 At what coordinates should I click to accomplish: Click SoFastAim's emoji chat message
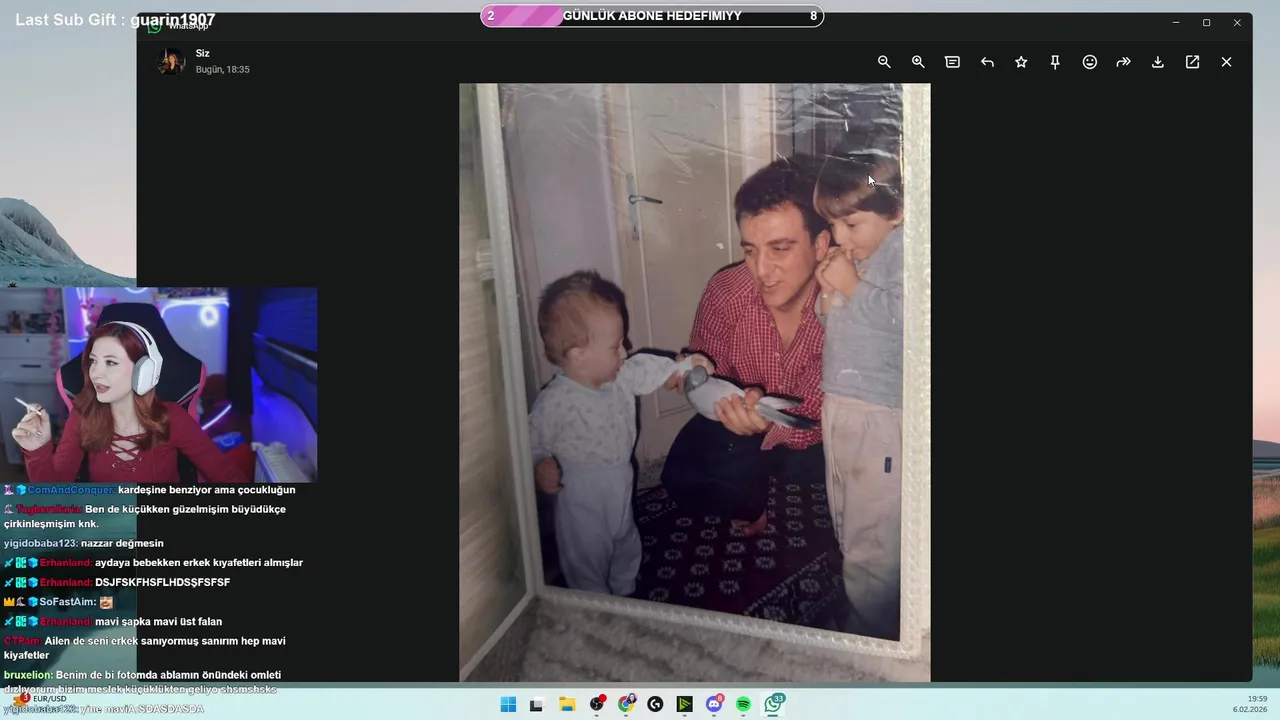click(x=59, y=602)
